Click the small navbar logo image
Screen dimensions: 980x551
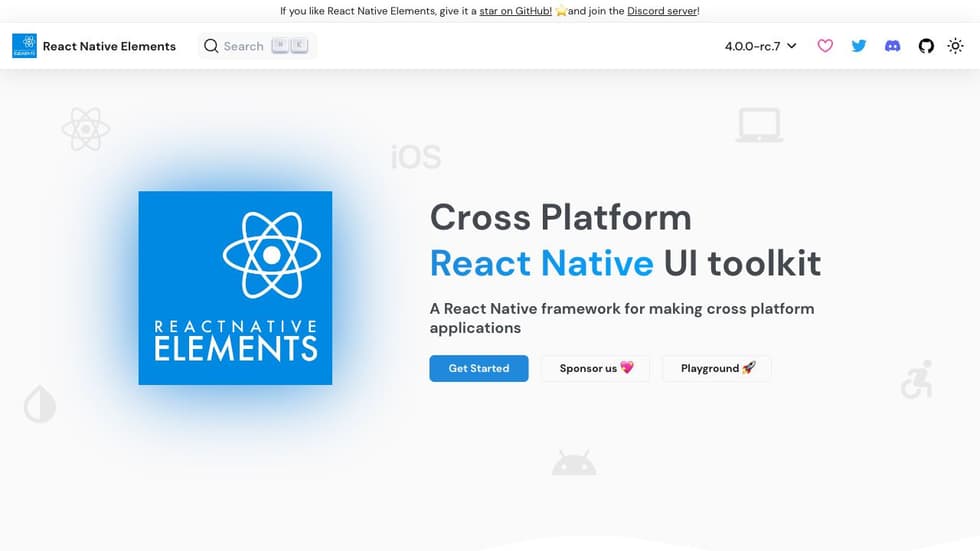pyautogui.click(x=24, y=46)
